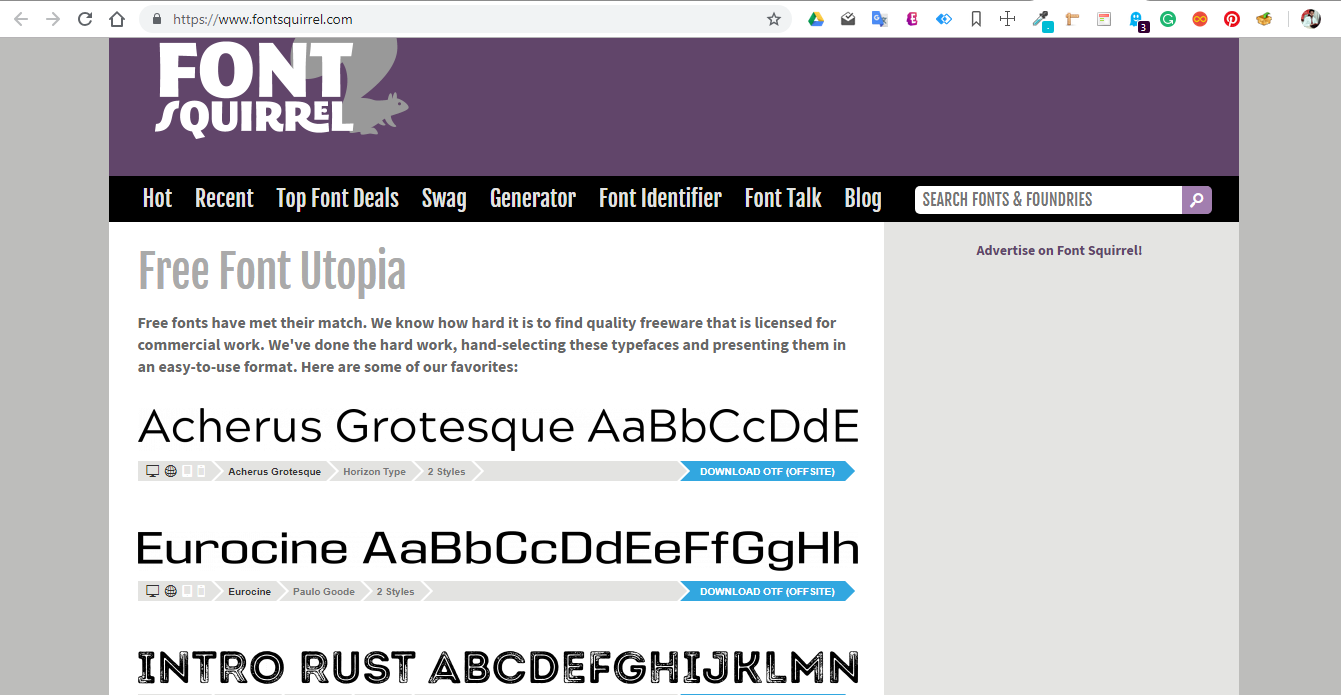Click the Acherus Grotesque font sample
Screen dimensions: 1341x695
[x=498, y=427]
